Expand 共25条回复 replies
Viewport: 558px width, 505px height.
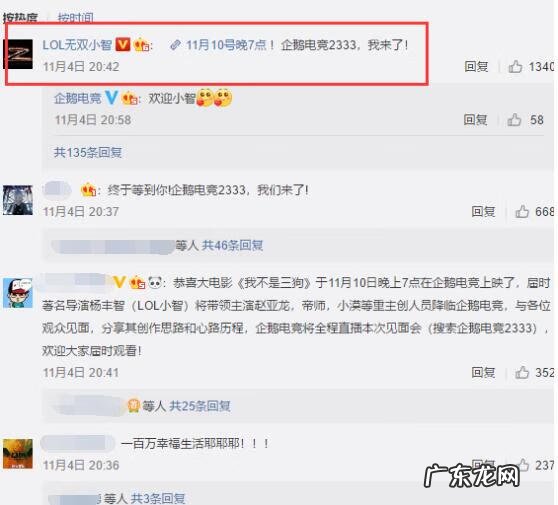pyautogui.click(x=200, y=406)
